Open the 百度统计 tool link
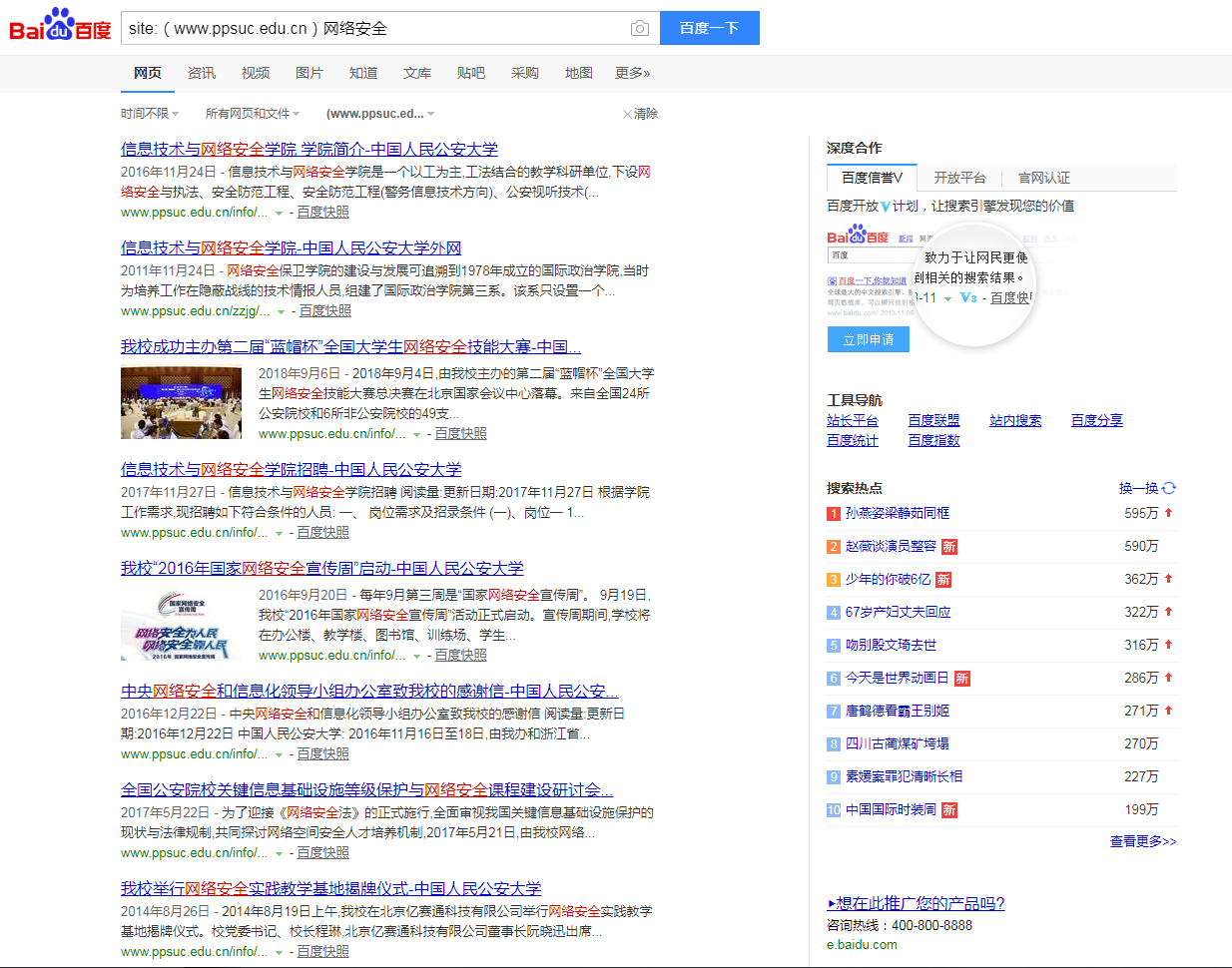 pyautogui.click(x=853, y=440)
